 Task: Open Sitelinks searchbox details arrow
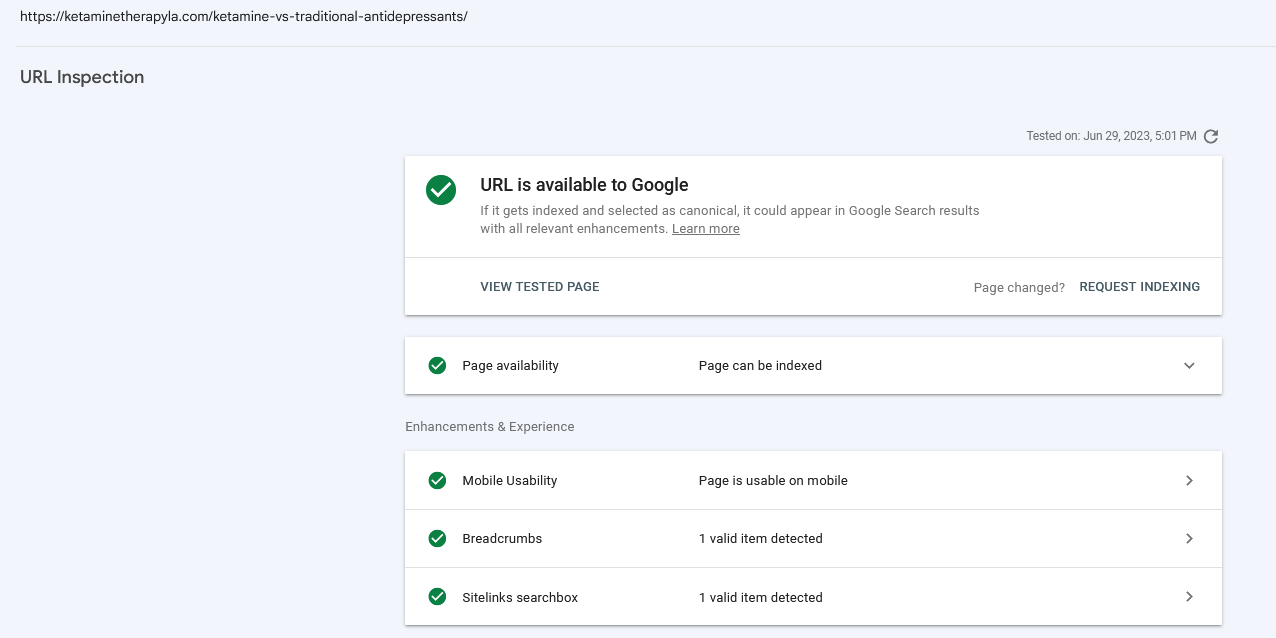tap(1189, 597)
